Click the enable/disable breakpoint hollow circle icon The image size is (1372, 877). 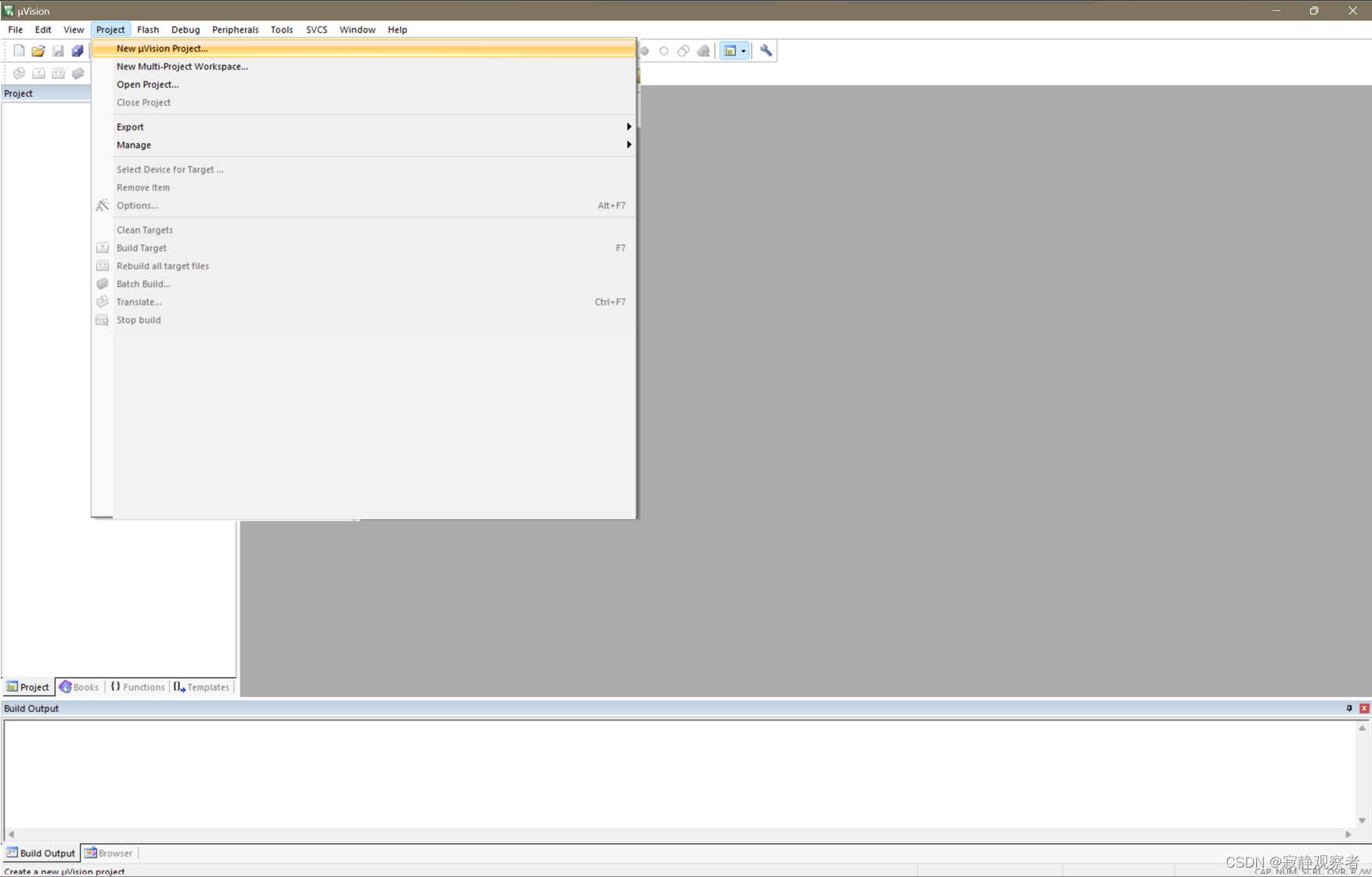[664, 51]
